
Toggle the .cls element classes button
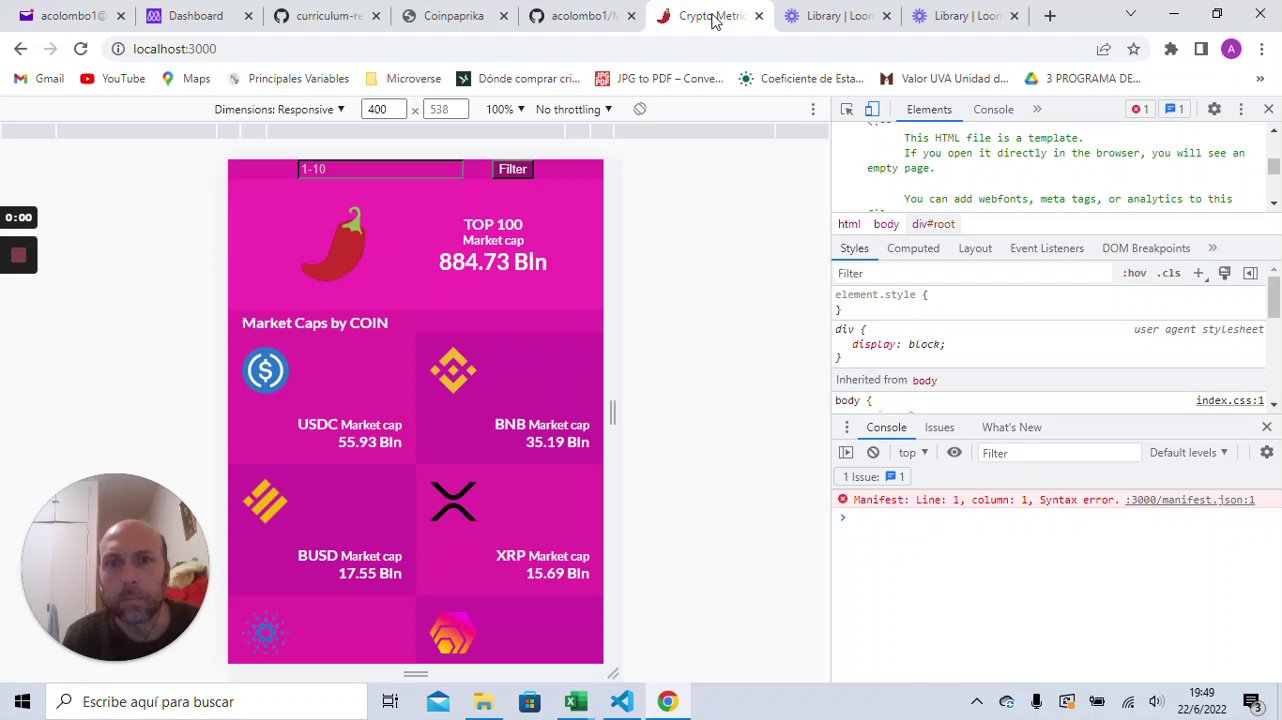click(x=1169, y=273)
